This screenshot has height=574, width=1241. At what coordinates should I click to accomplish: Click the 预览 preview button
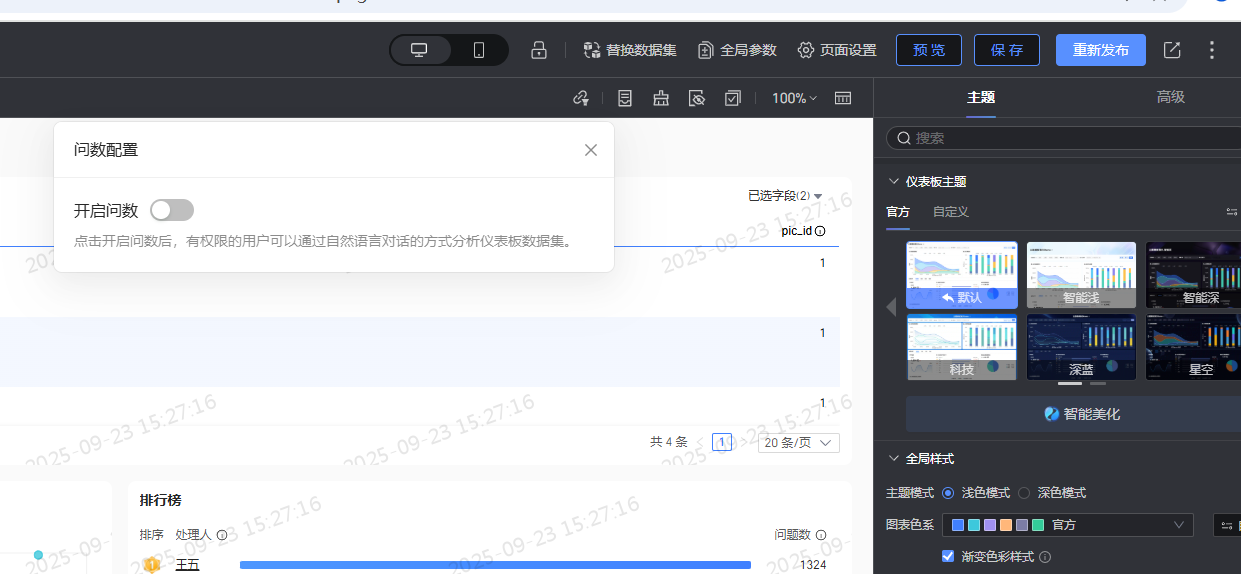(928, 50)
